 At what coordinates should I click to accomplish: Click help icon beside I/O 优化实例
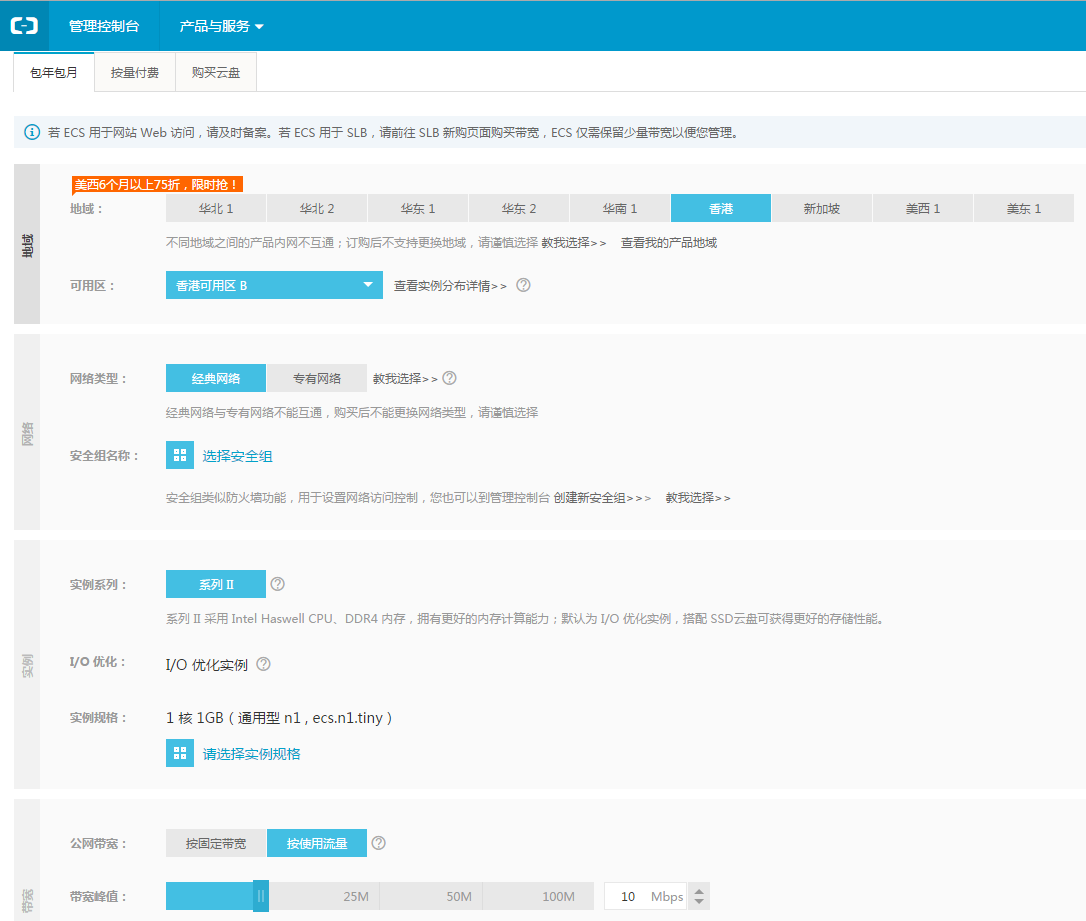(264, 665)
